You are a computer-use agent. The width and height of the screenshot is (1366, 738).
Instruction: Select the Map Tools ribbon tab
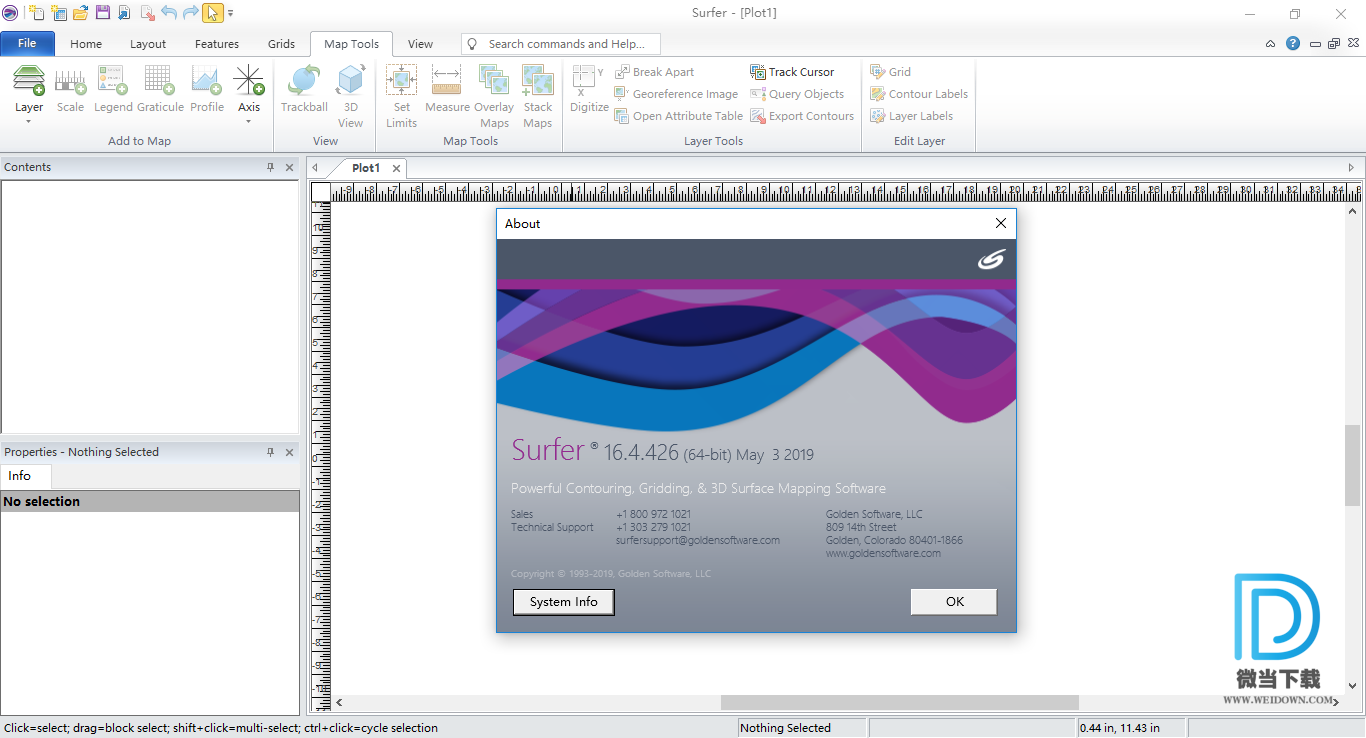352,44
